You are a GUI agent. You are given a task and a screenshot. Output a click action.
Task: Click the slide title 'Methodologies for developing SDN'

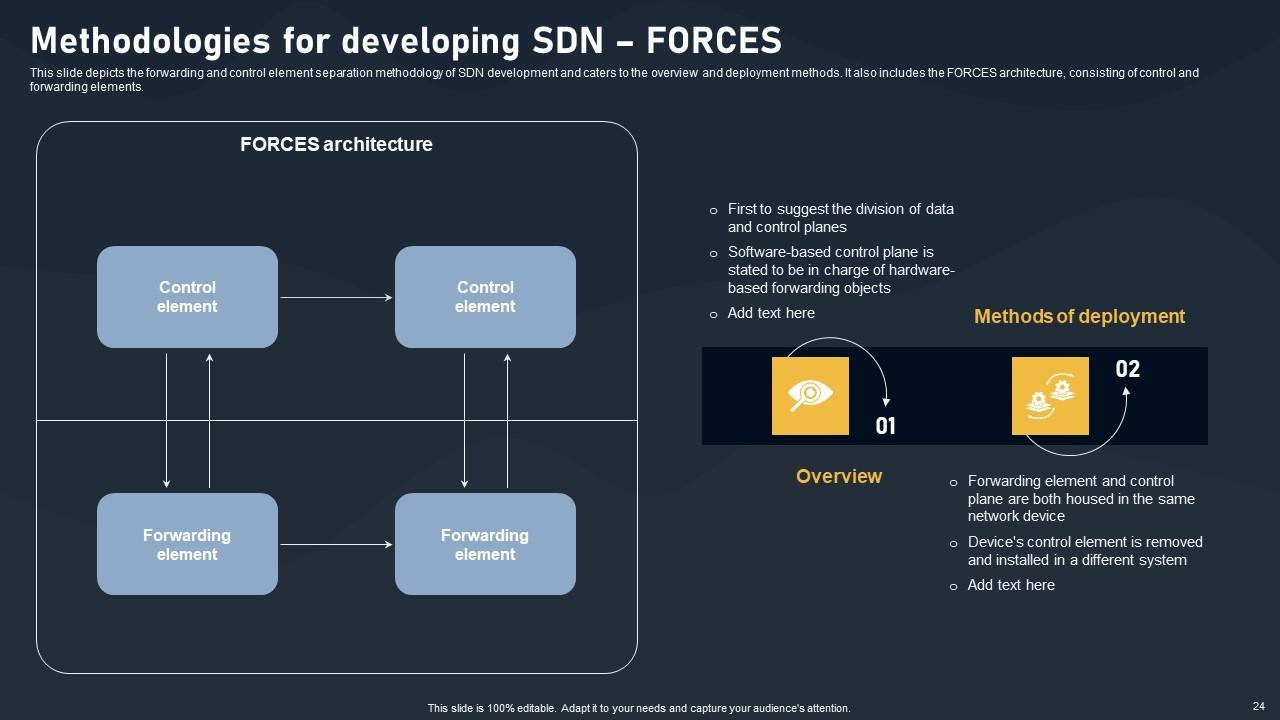coord(406,41)
